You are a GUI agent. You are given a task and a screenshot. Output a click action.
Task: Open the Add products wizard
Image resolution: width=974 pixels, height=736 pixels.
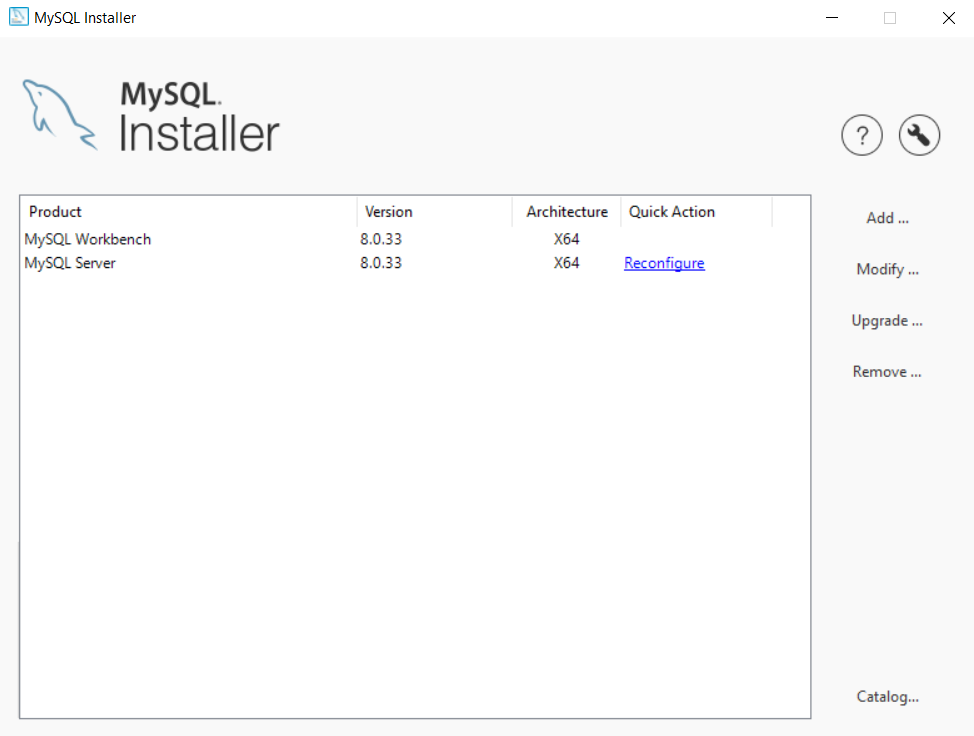[x=886, y=218]
